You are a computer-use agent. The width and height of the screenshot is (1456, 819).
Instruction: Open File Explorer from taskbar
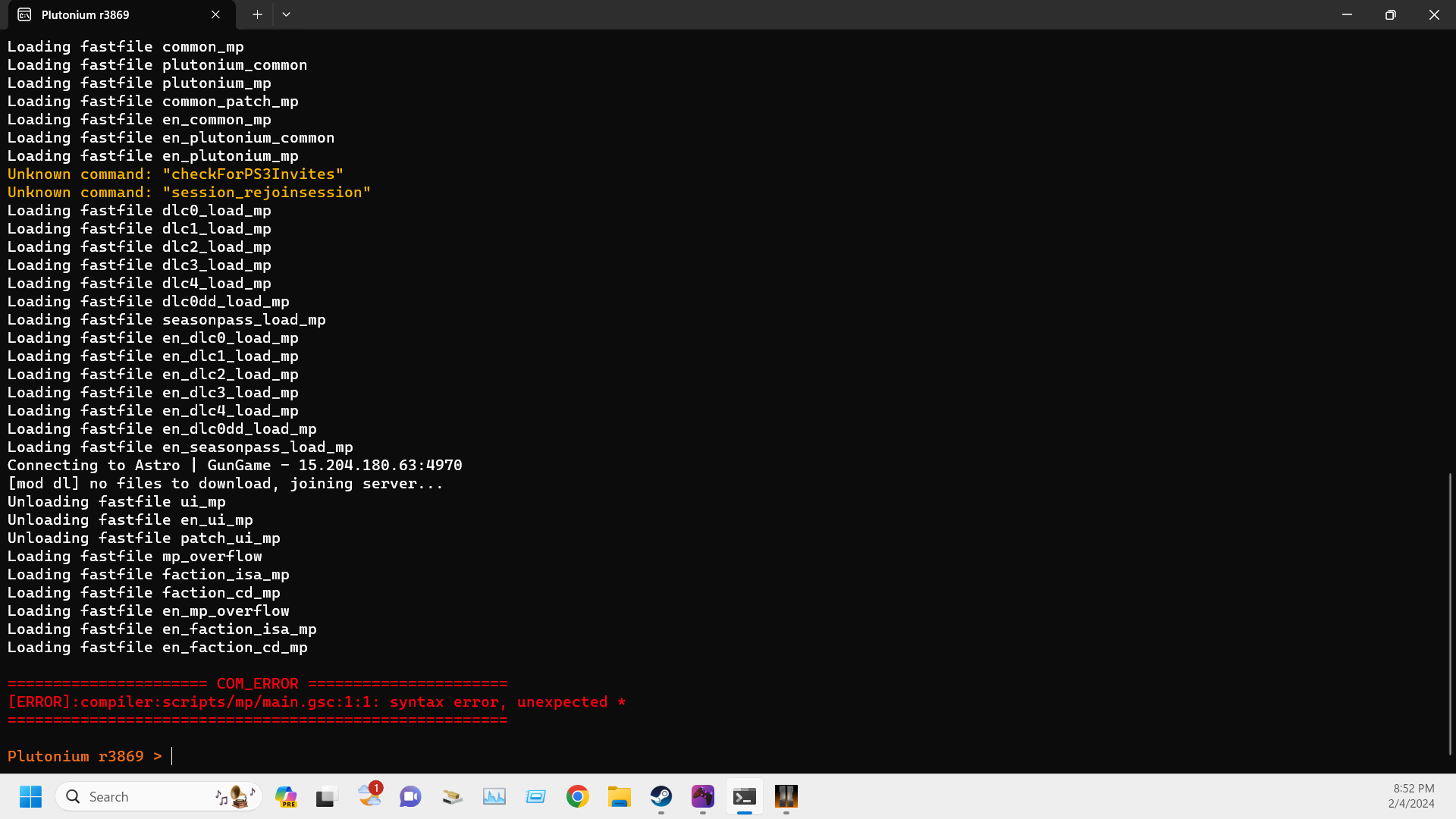(x=619, y=796)
